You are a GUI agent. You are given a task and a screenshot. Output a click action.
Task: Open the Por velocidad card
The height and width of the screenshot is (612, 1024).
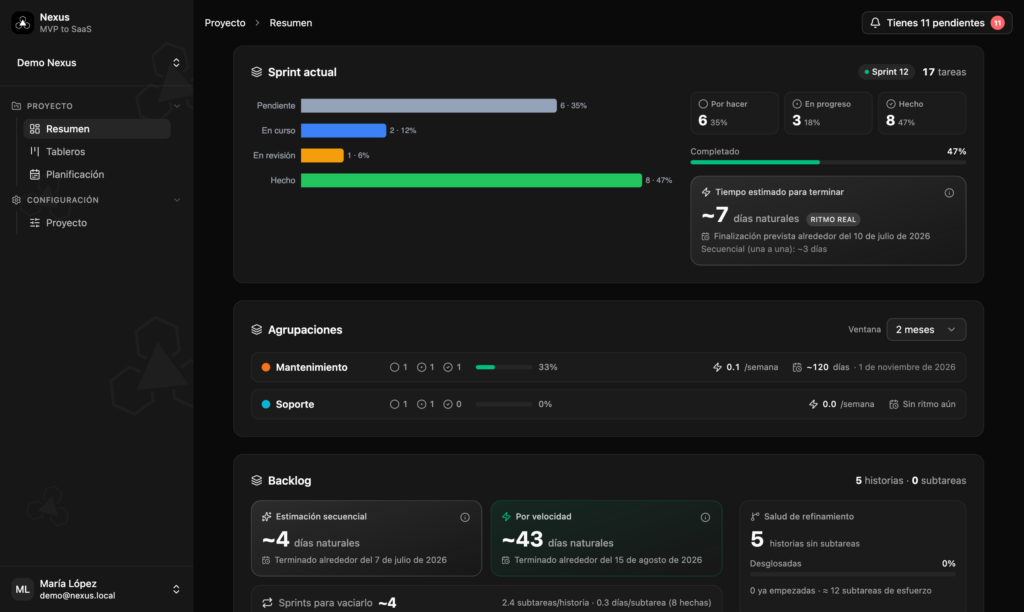(607, 538)
